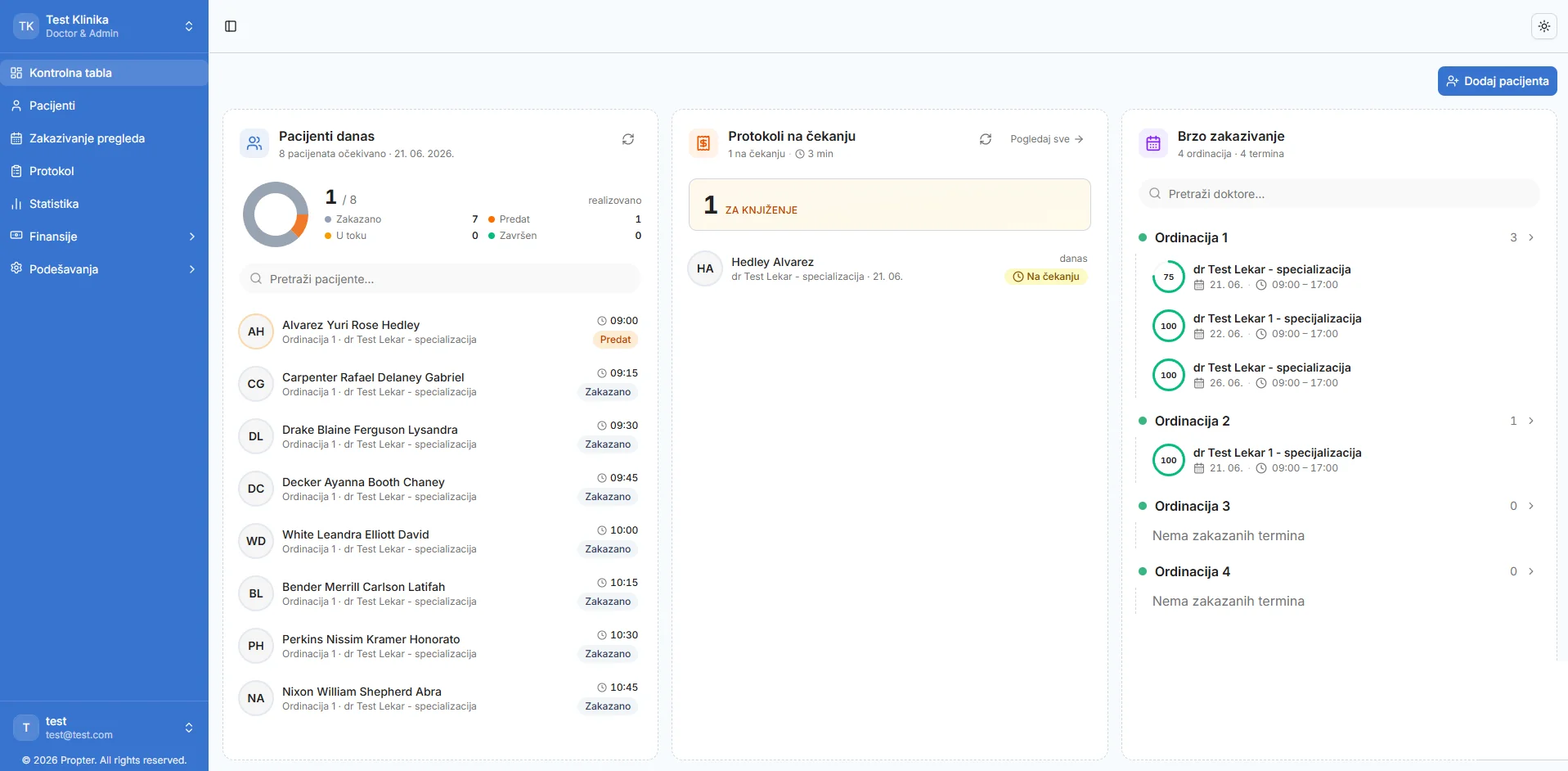The image size is (1568, 771).
Task: Refresh the Protokoli na čekanju panel
Action: click(x=986, y=139)
